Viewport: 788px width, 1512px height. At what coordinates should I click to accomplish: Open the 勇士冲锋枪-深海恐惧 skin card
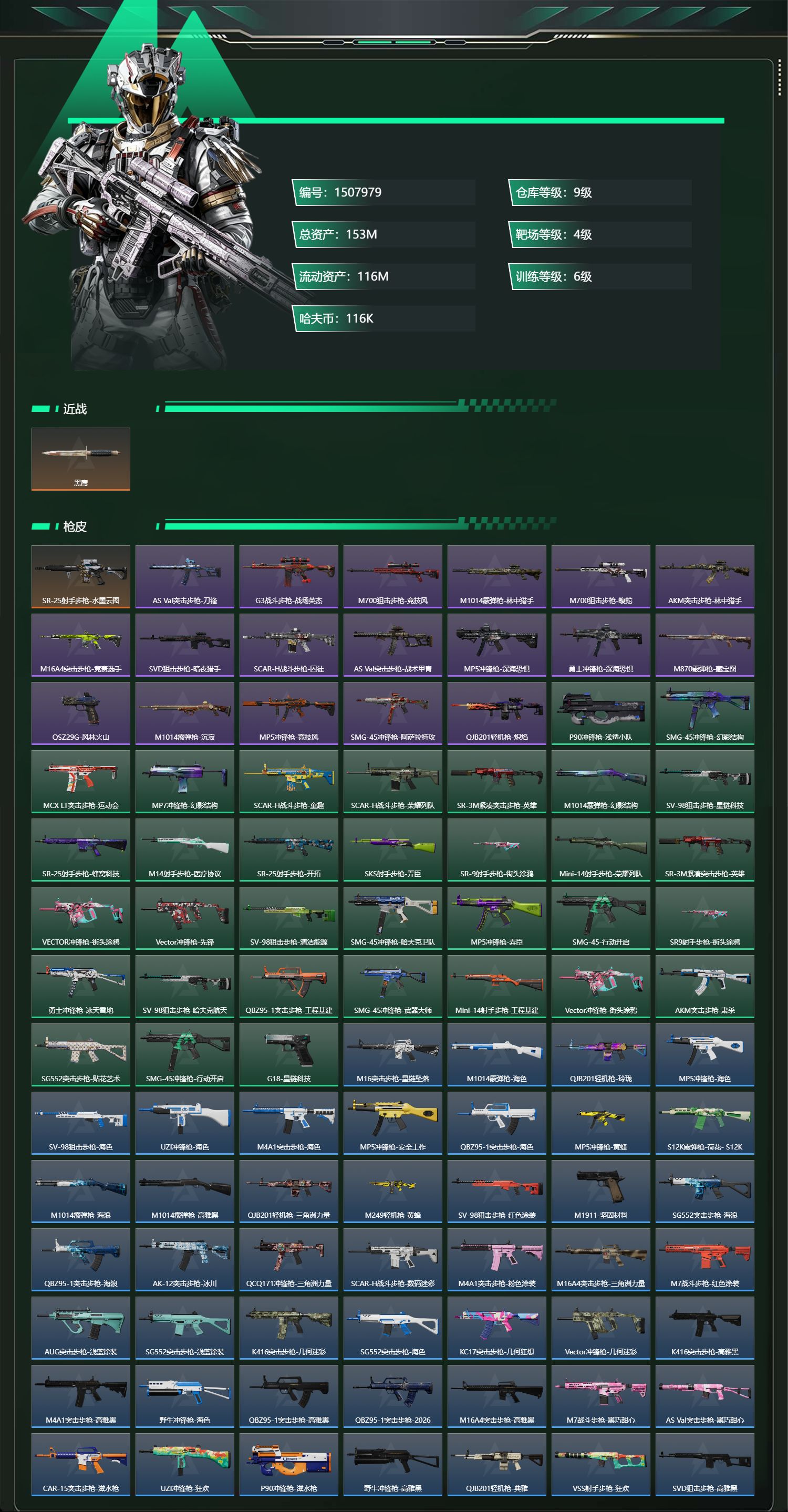[x=601, y=645]
